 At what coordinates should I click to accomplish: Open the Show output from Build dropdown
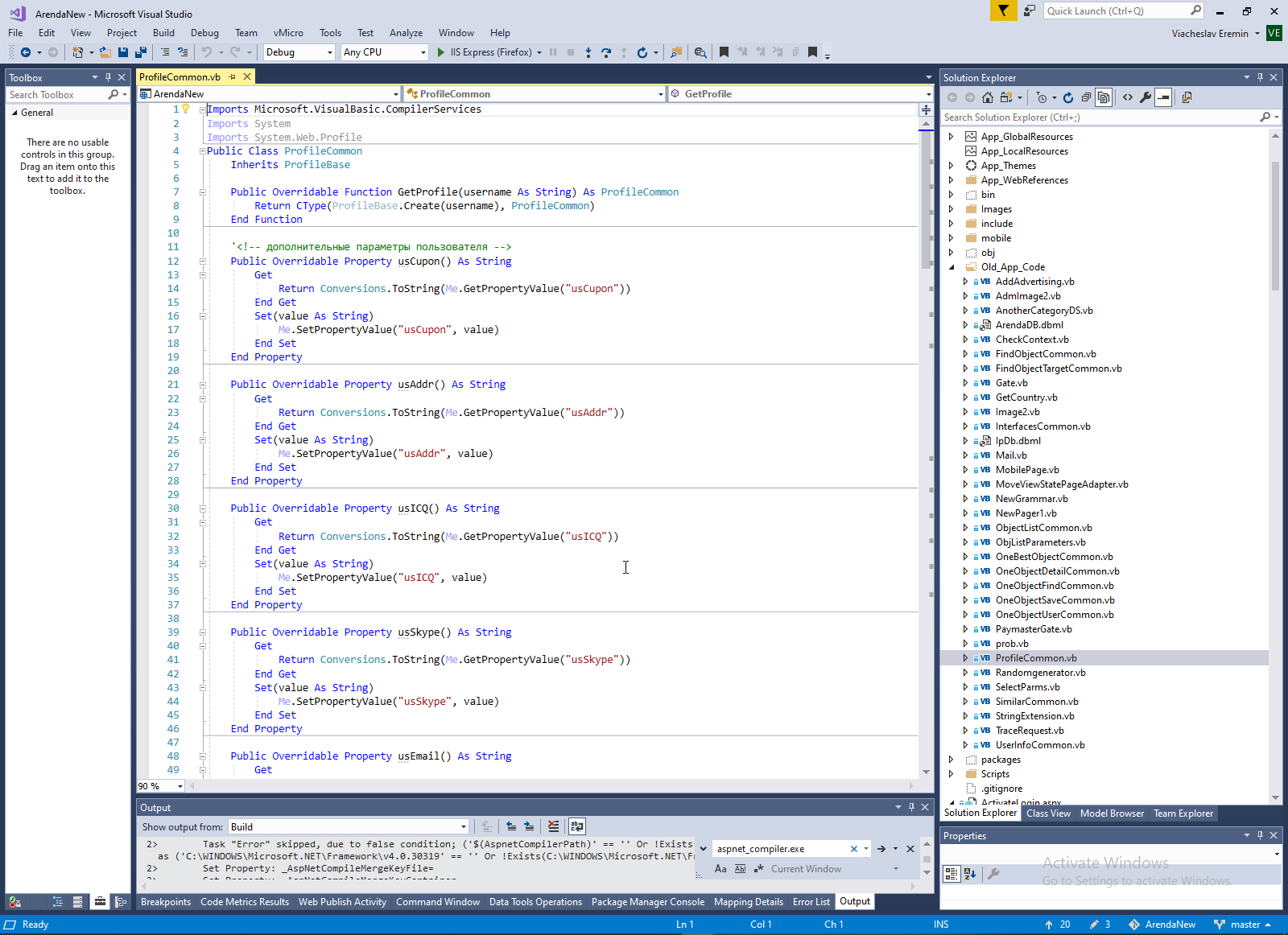(348, 826)
